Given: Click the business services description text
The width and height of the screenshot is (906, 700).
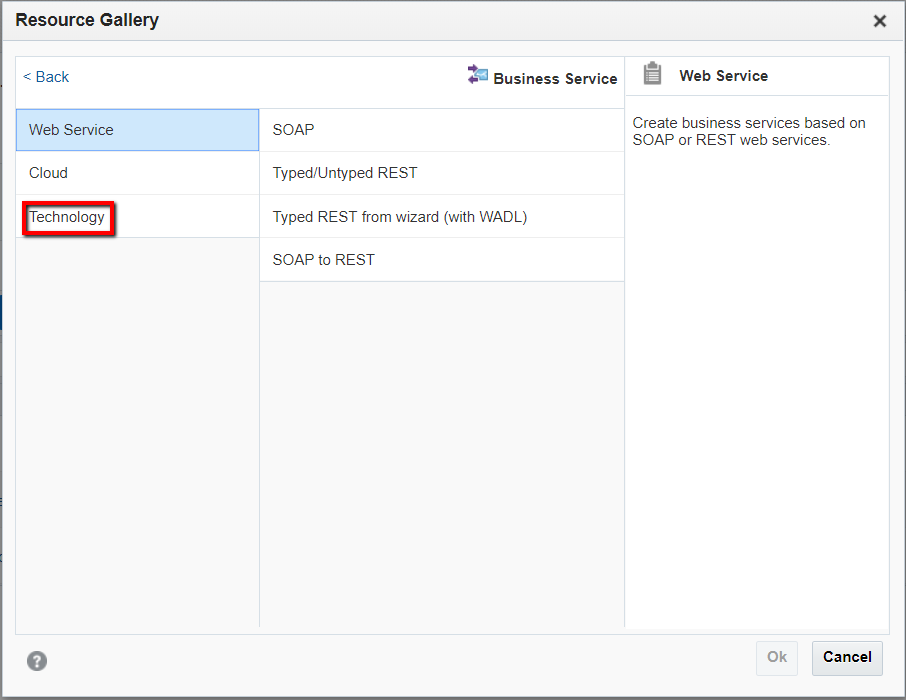Looking at the screenshot, I should point(749,132).
